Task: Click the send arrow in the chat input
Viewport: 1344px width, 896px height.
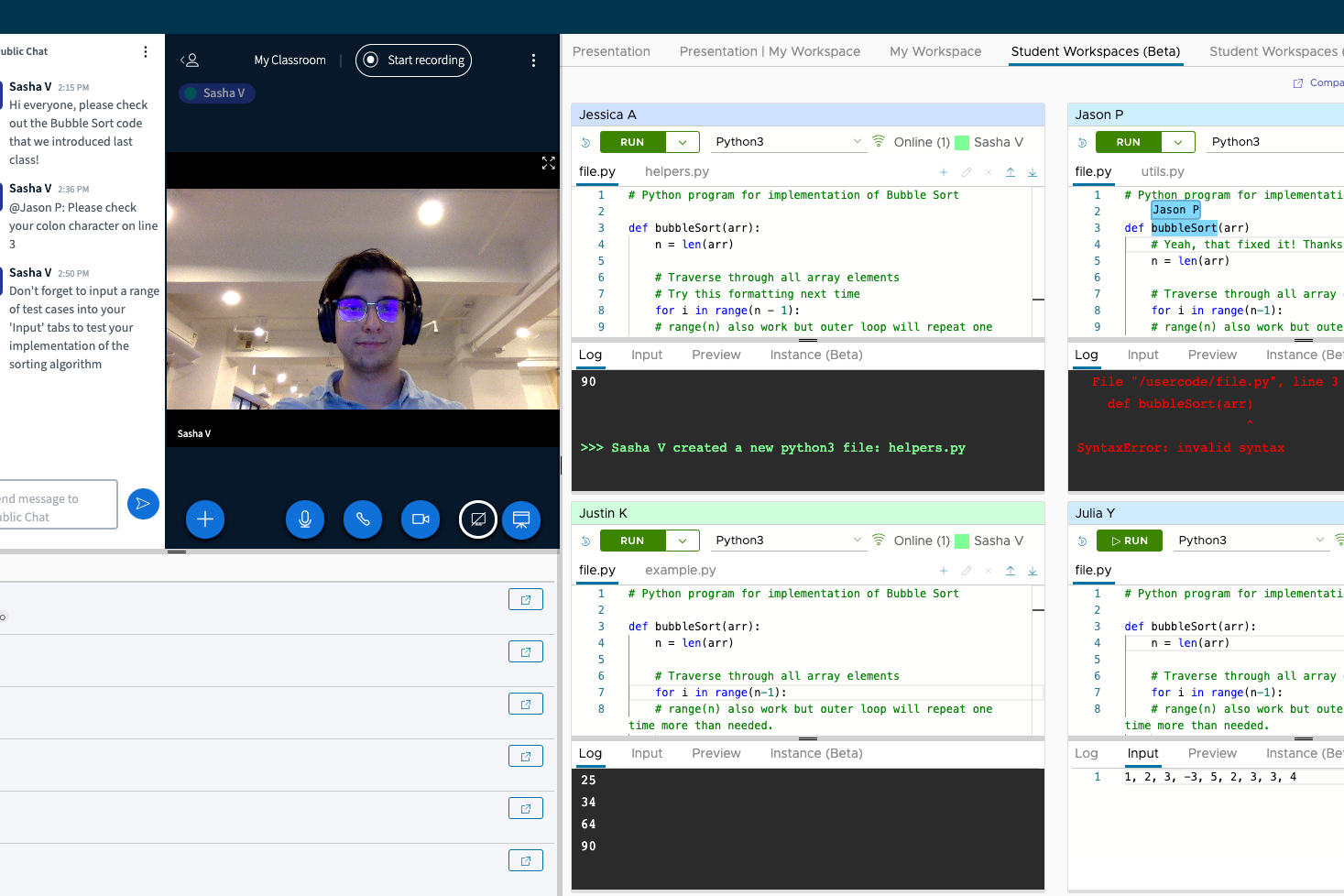Action: [143, 502]
